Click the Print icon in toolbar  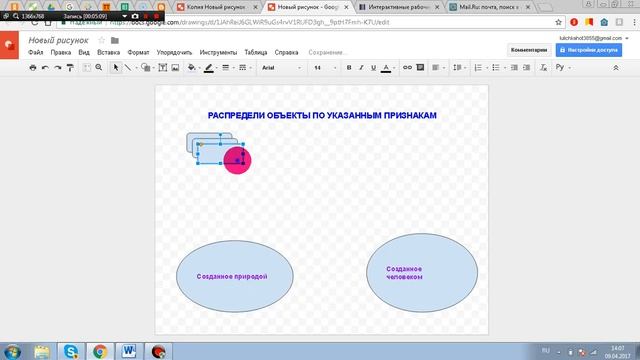coord(33,68)
